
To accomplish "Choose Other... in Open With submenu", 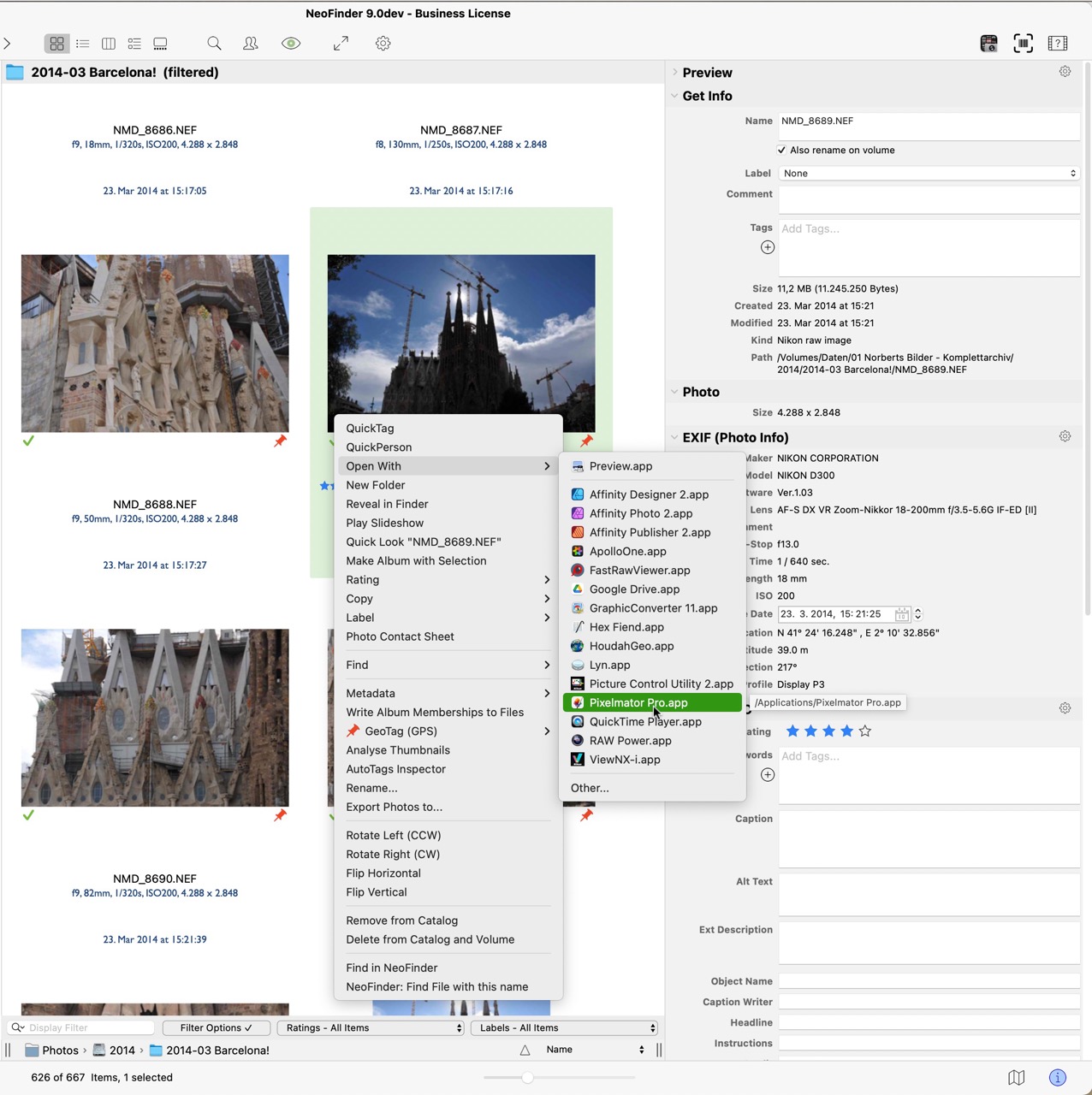I will (x=652, y=789).
